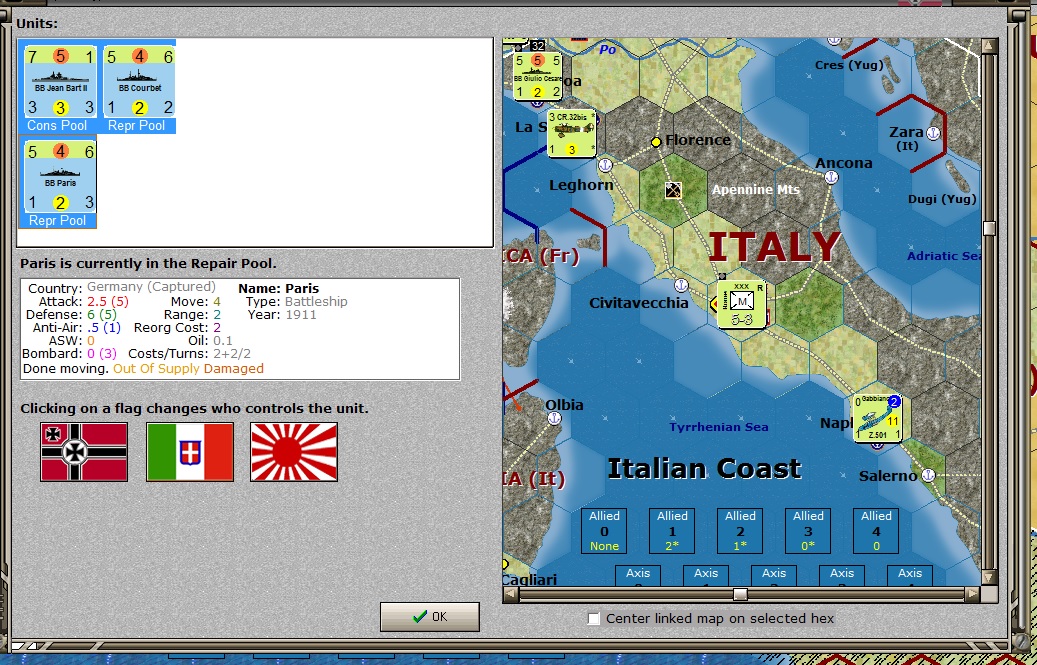Toggle Center linked map on selected hex

(x=594, y=619)
